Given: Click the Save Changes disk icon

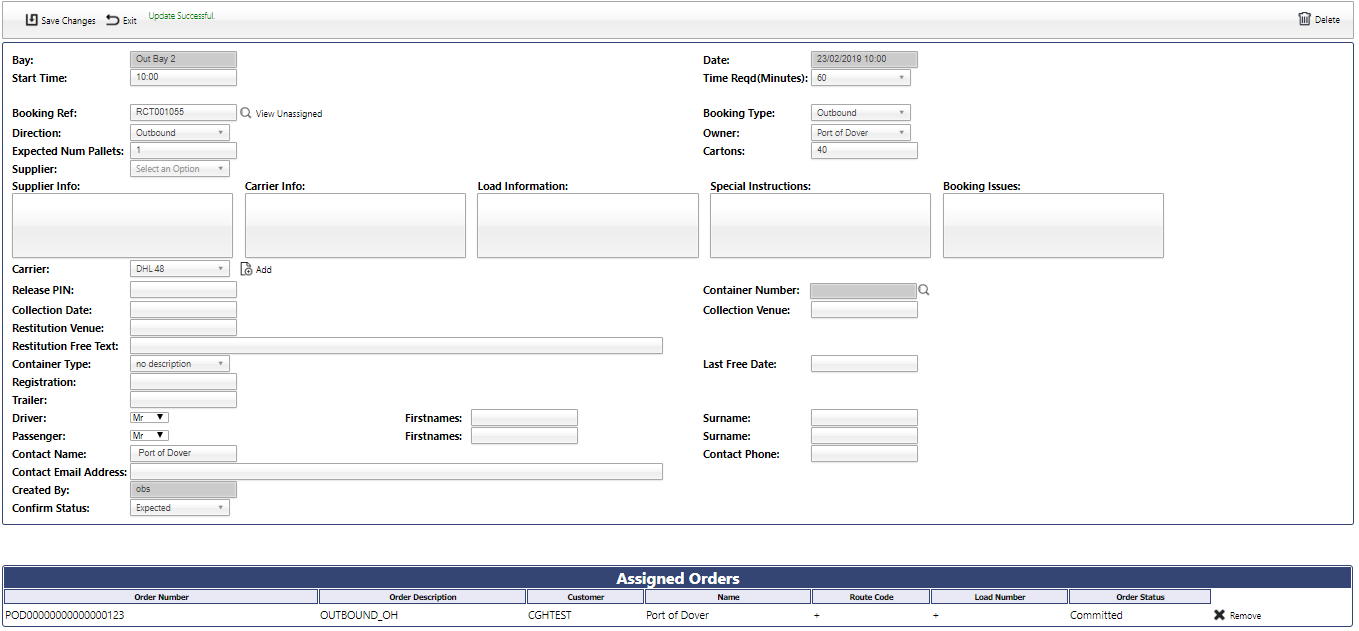Looking at the screenshot, I should pos(32,20).
